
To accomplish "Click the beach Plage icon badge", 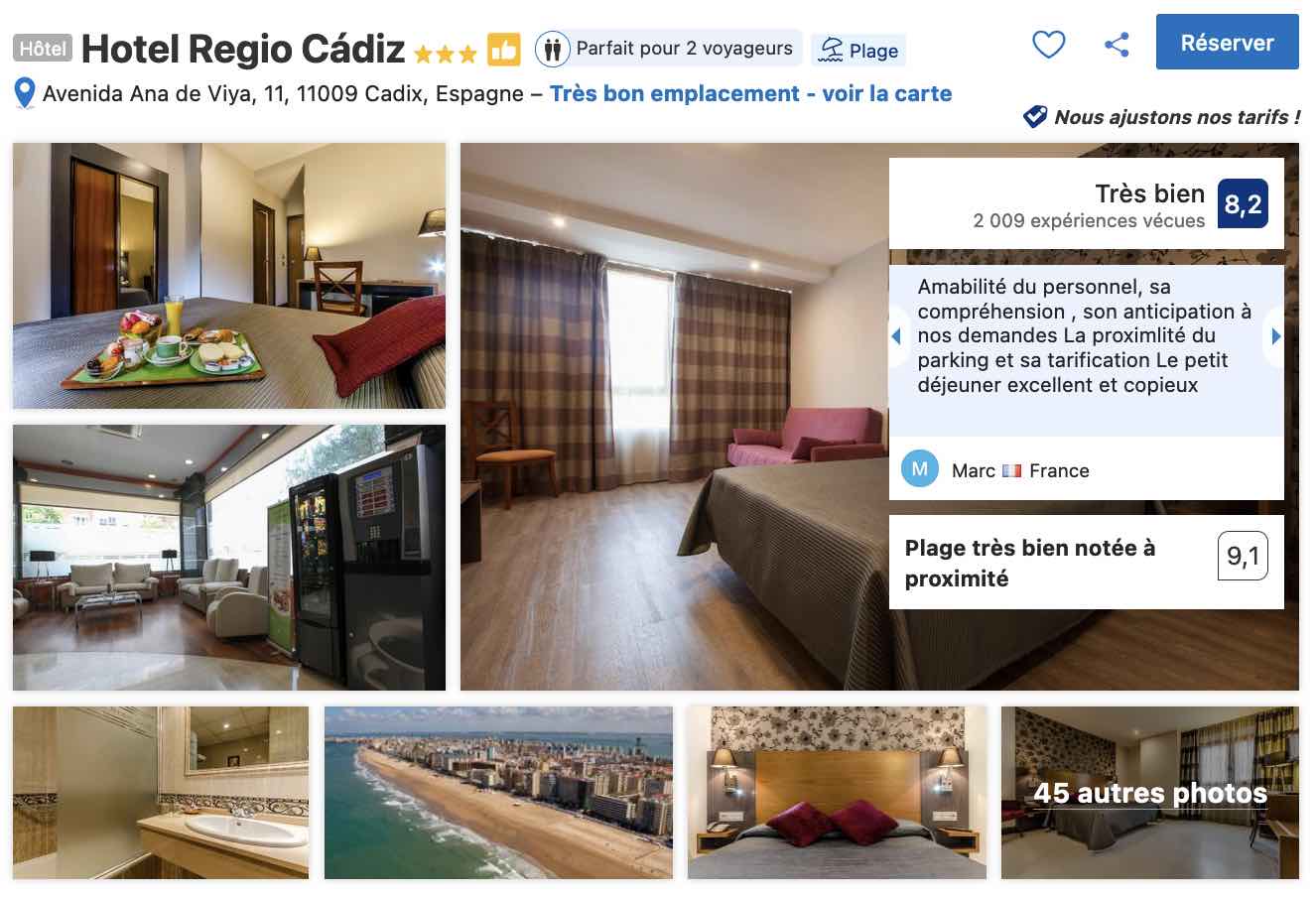I will 858,51.
